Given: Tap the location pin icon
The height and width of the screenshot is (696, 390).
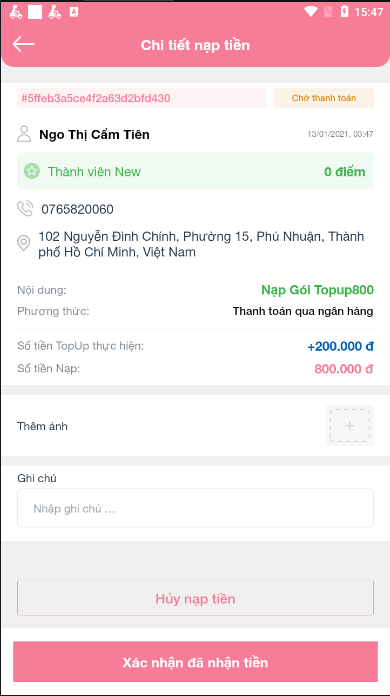Looking at the screenshot, I should point(24,244).
